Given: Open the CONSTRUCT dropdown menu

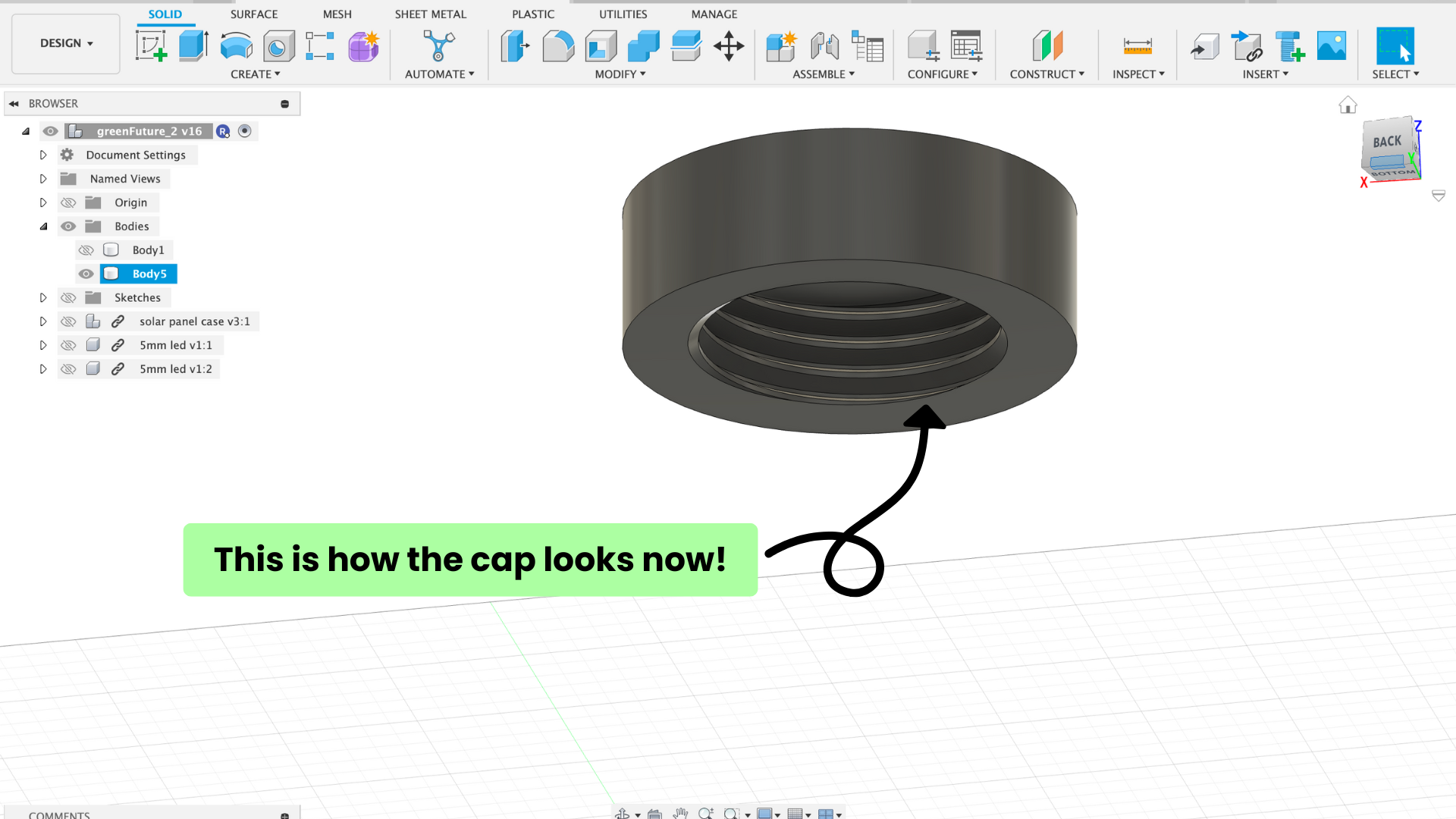Looking at the screenshot, I should point(1047,74).
